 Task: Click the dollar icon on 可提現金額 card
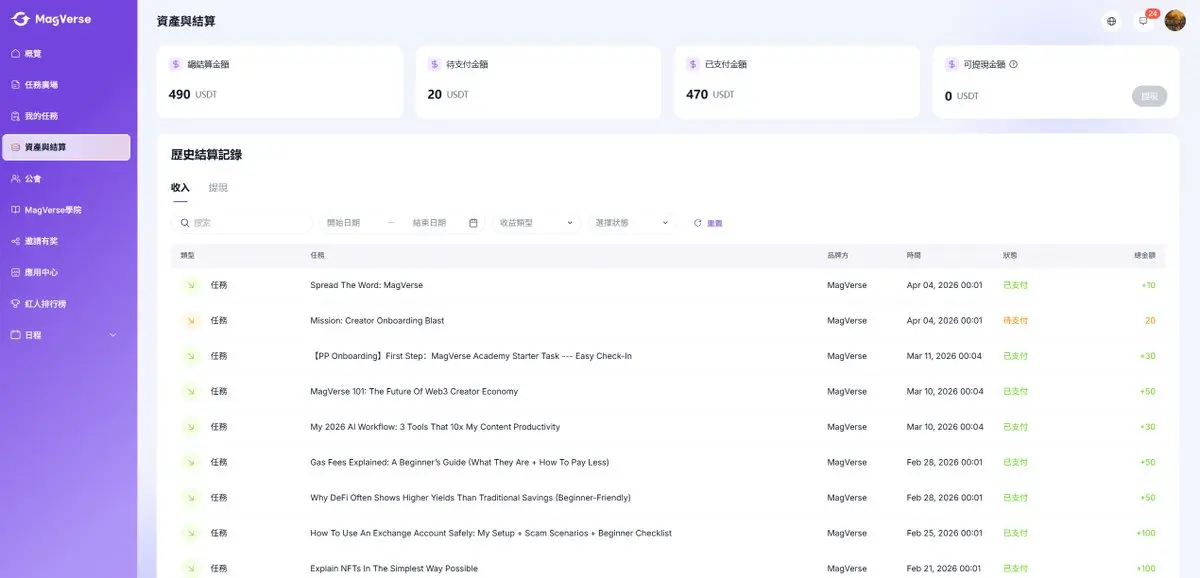[x=951, y=64]
